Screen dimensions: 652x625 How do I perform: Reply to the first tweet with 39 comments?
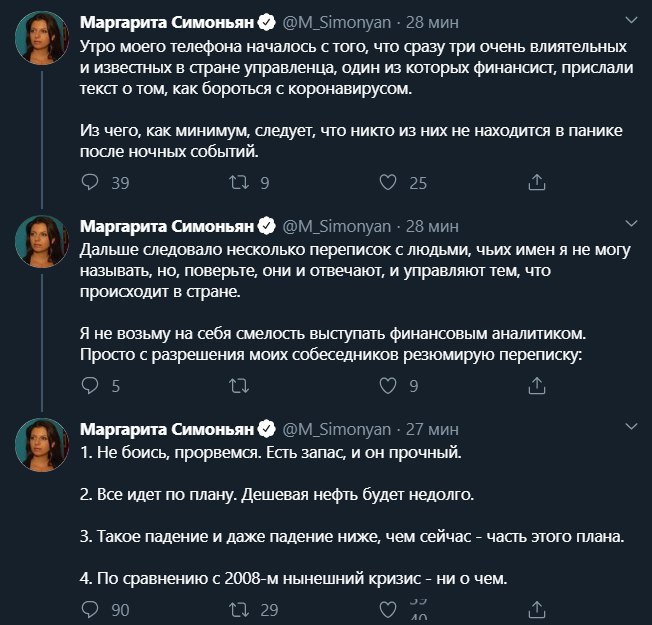(90, 182)
